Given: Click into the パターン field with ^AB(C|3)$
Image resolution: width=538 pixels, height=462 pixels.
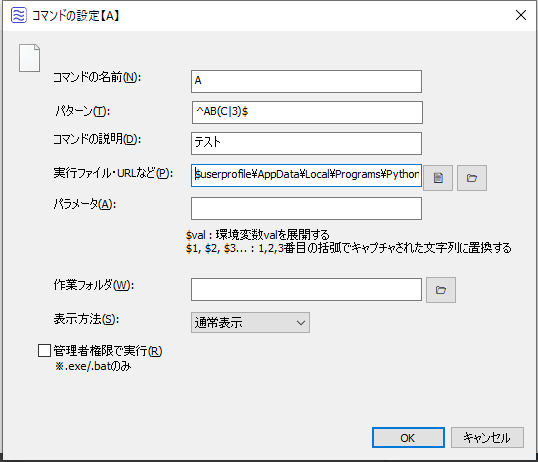Looking at the screenshot, I should pos(307,112).
